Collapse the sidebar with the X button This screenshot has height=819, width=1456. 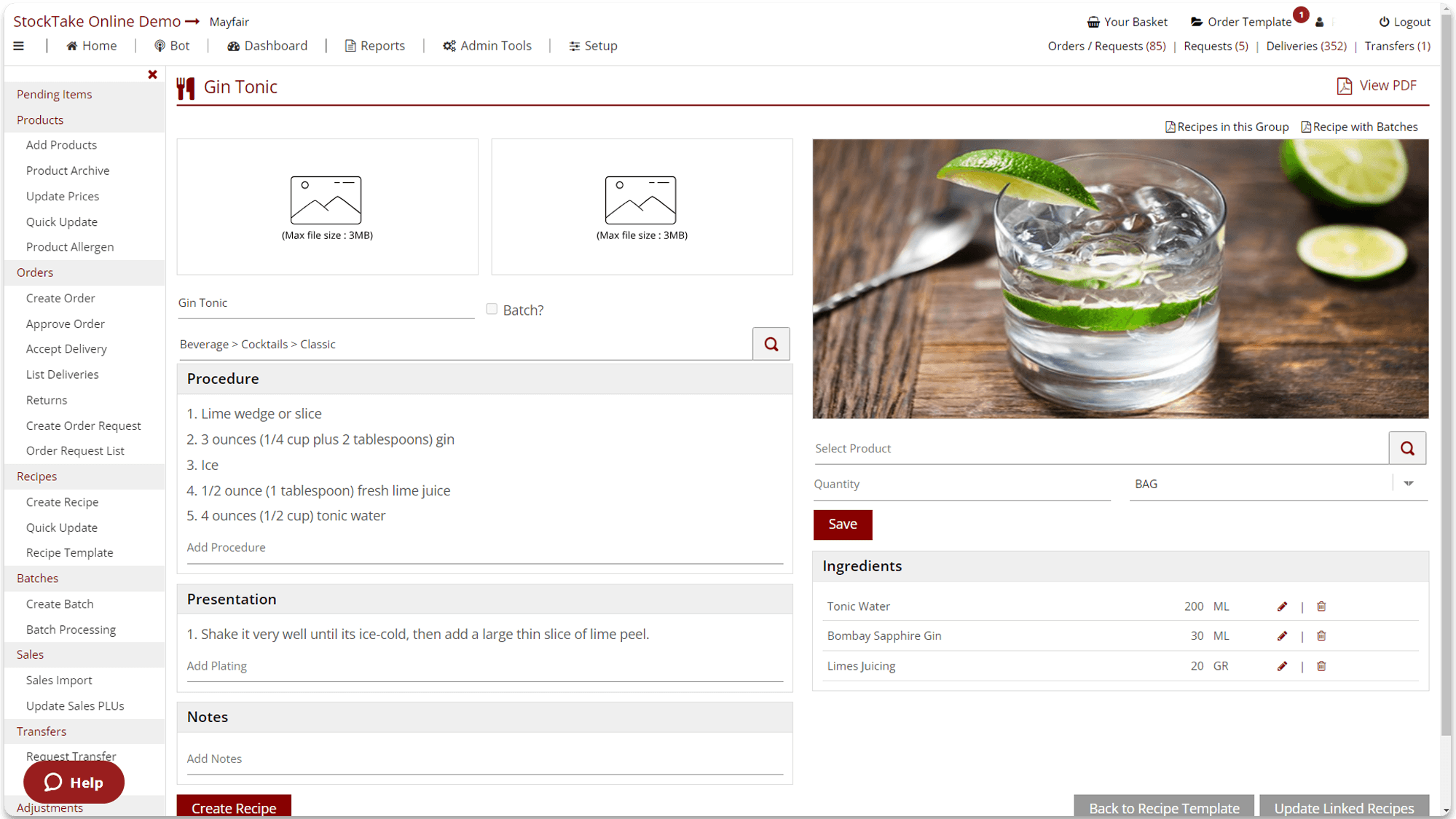pyautogui.click(x=152, y=74)
